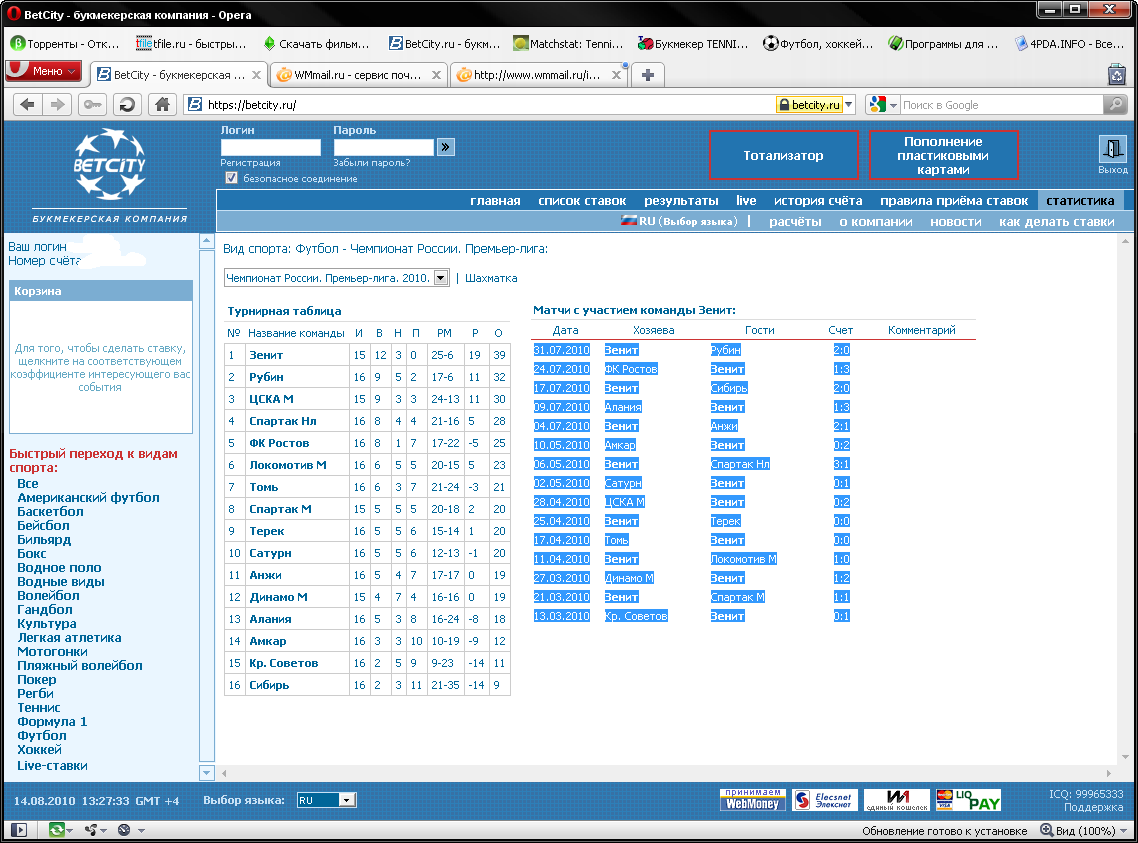This screenshot has height=843, width=1138.
Task: Open the как делать ставки menu item
Action: tap(1057, 221)
